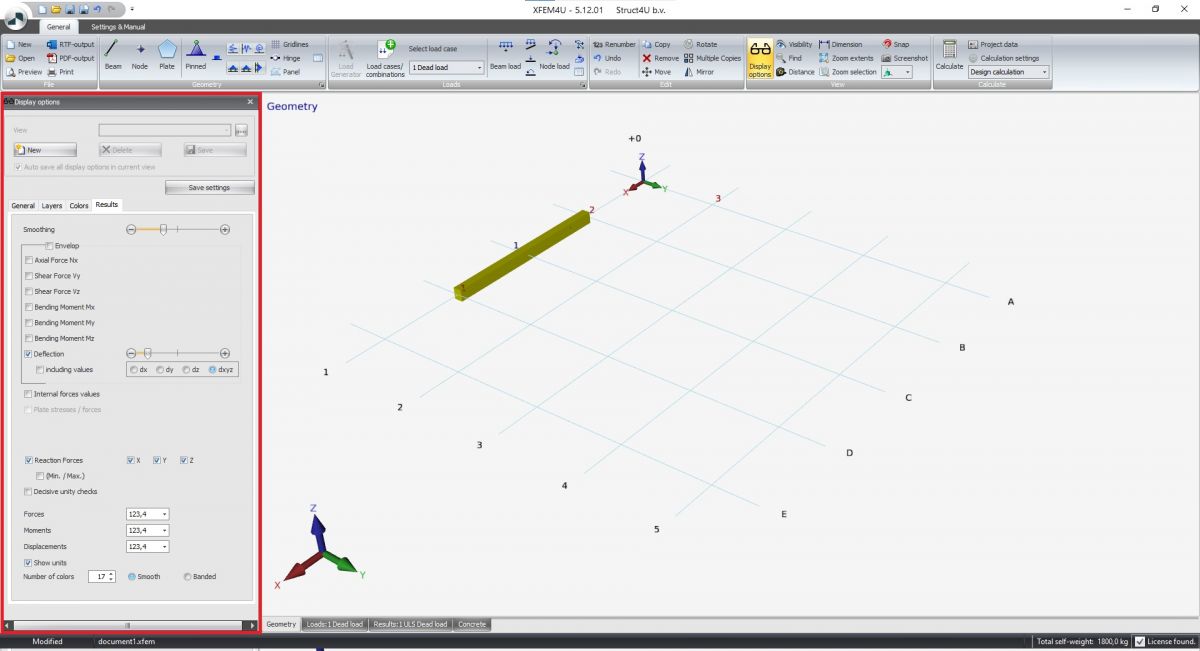Image resolution: width=1200 pixels, height=651 pixels.
Task: Open Load cases/combinations dialog
Action: point(385,56)
